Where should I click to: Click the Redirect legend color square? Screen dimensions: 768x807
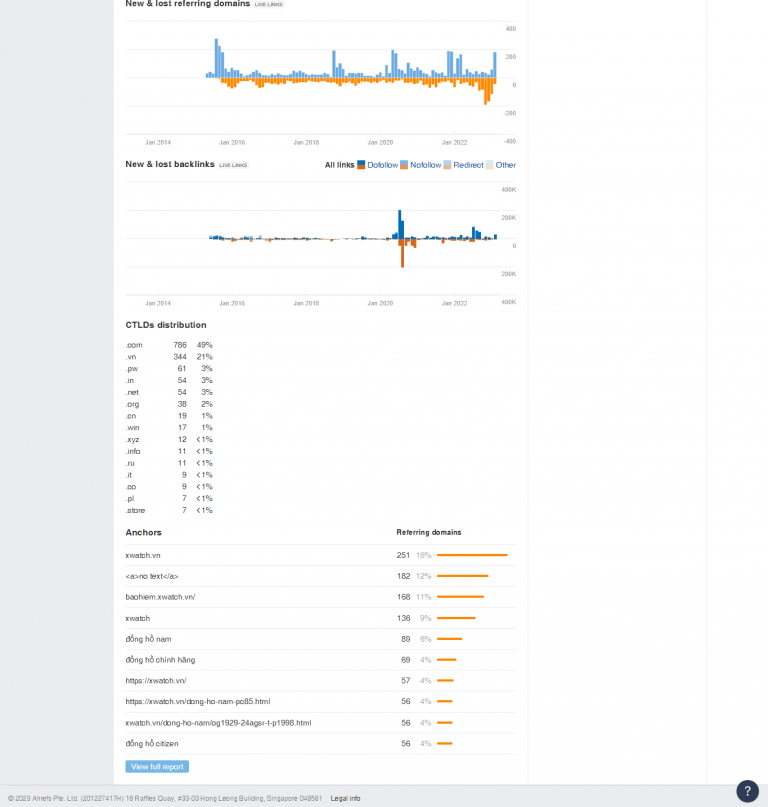point(448,165)
